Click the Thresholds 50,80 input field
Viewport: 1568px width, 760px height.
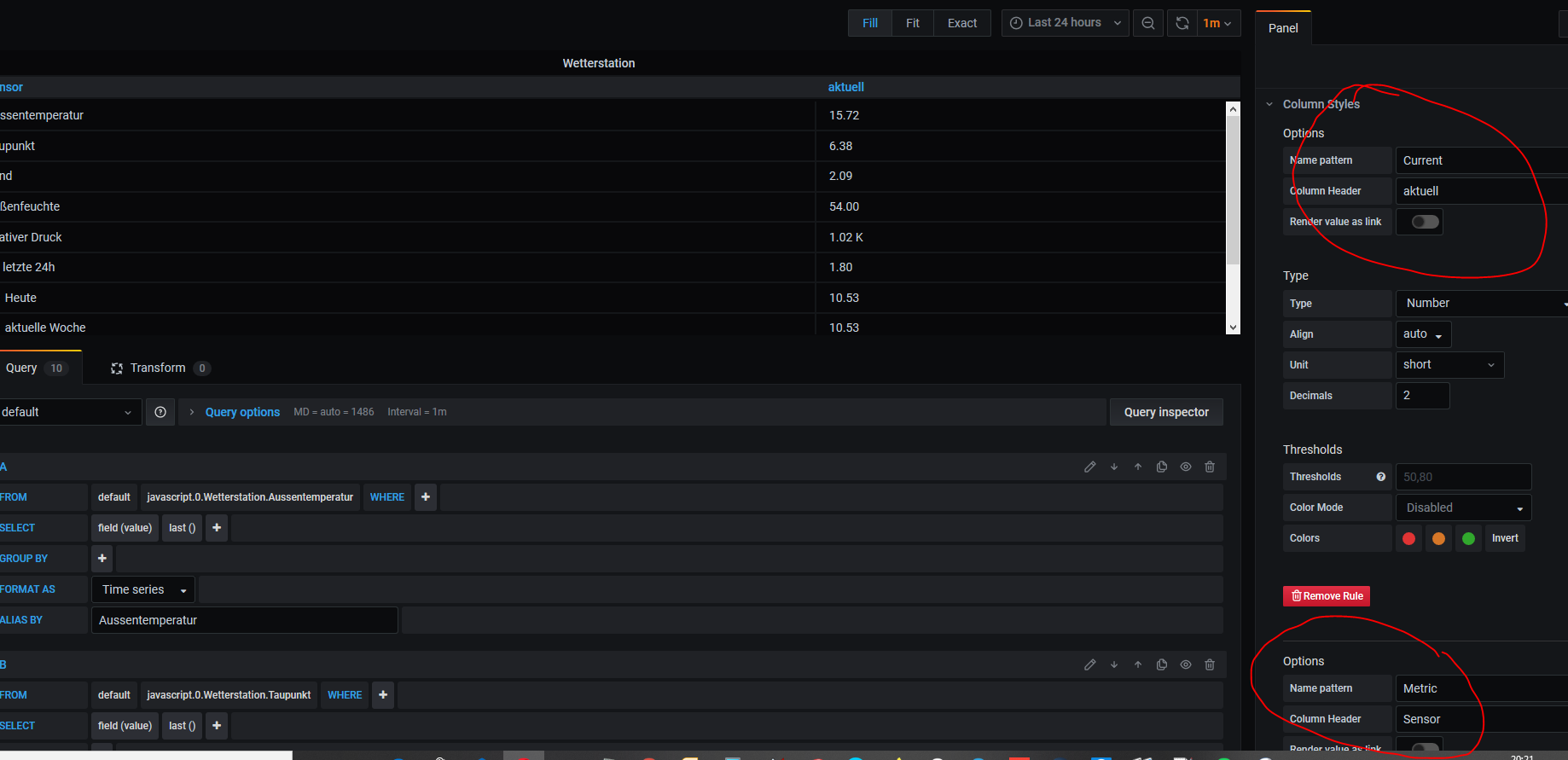coord(1463,477)
